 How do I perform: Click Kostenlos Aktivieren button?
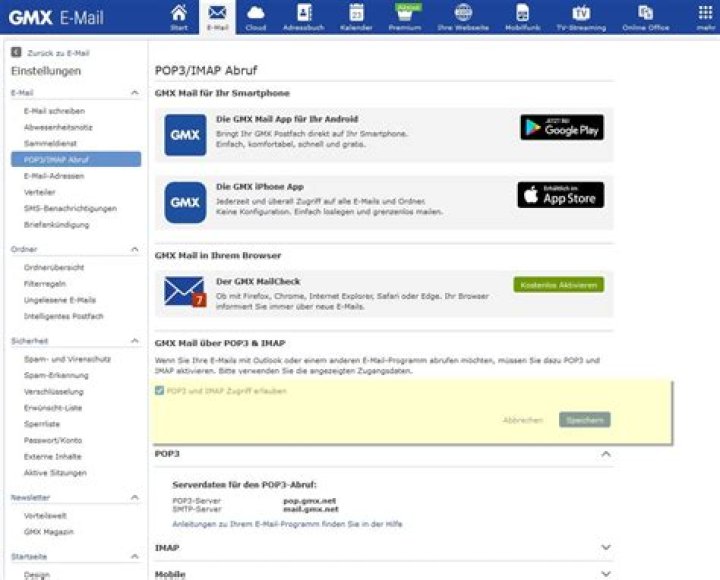coord(558,285)
